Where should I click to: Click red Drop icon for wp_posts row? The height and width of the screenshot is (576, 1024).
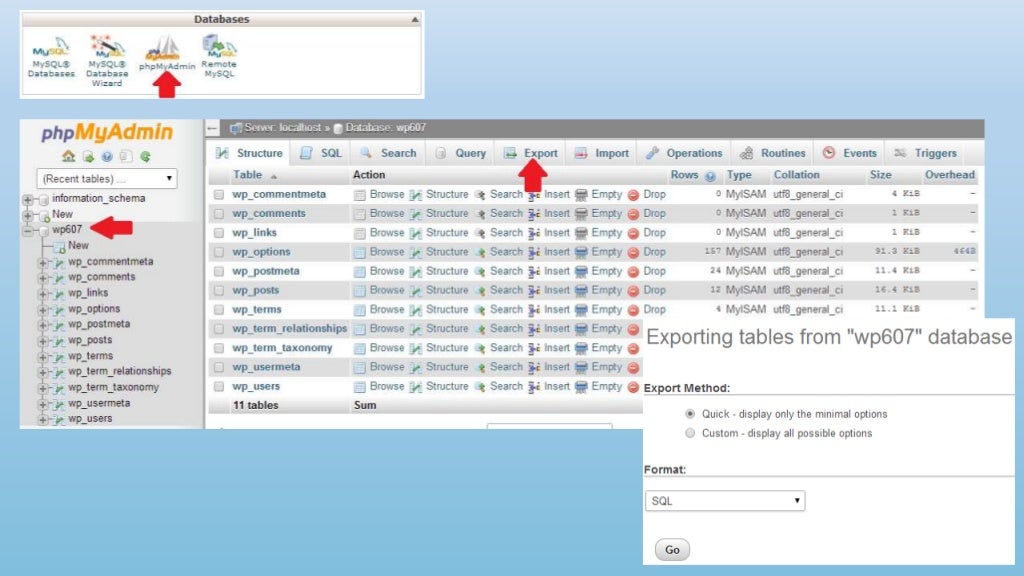pos(633,291)
